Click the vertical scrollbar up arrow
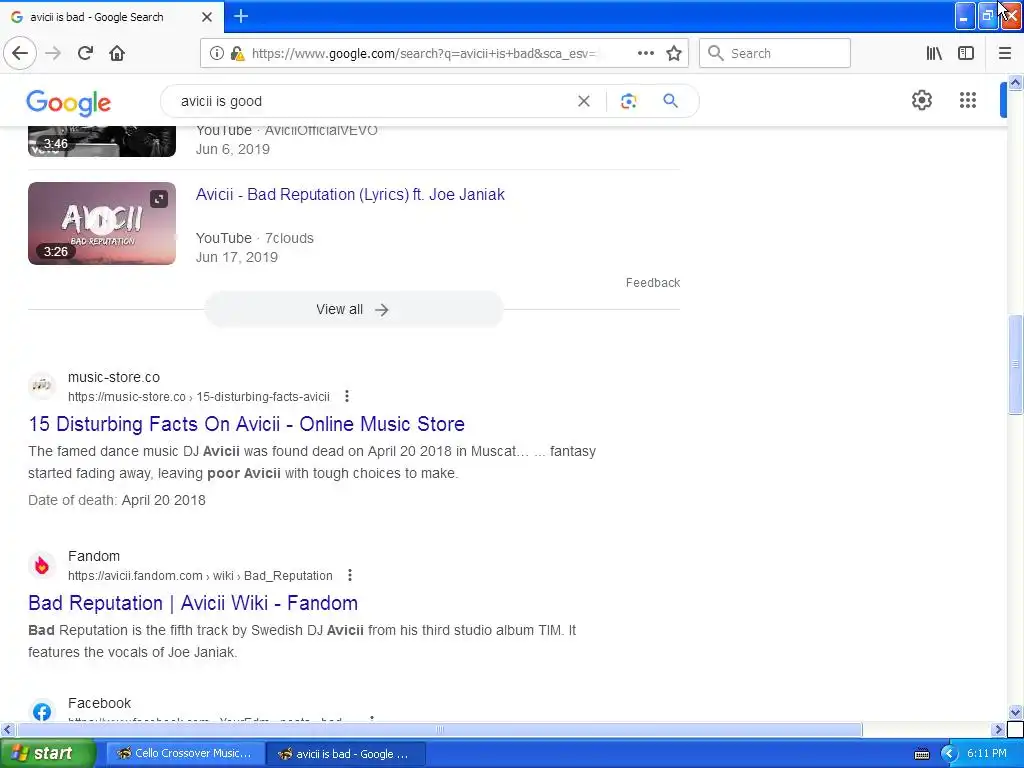 (1015, 82)
